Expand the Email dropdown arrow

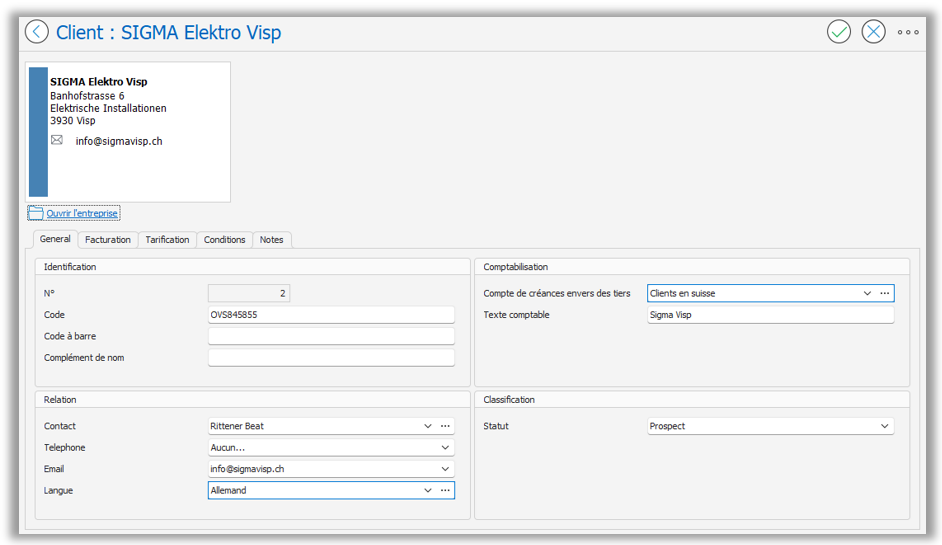coord(445,469)
